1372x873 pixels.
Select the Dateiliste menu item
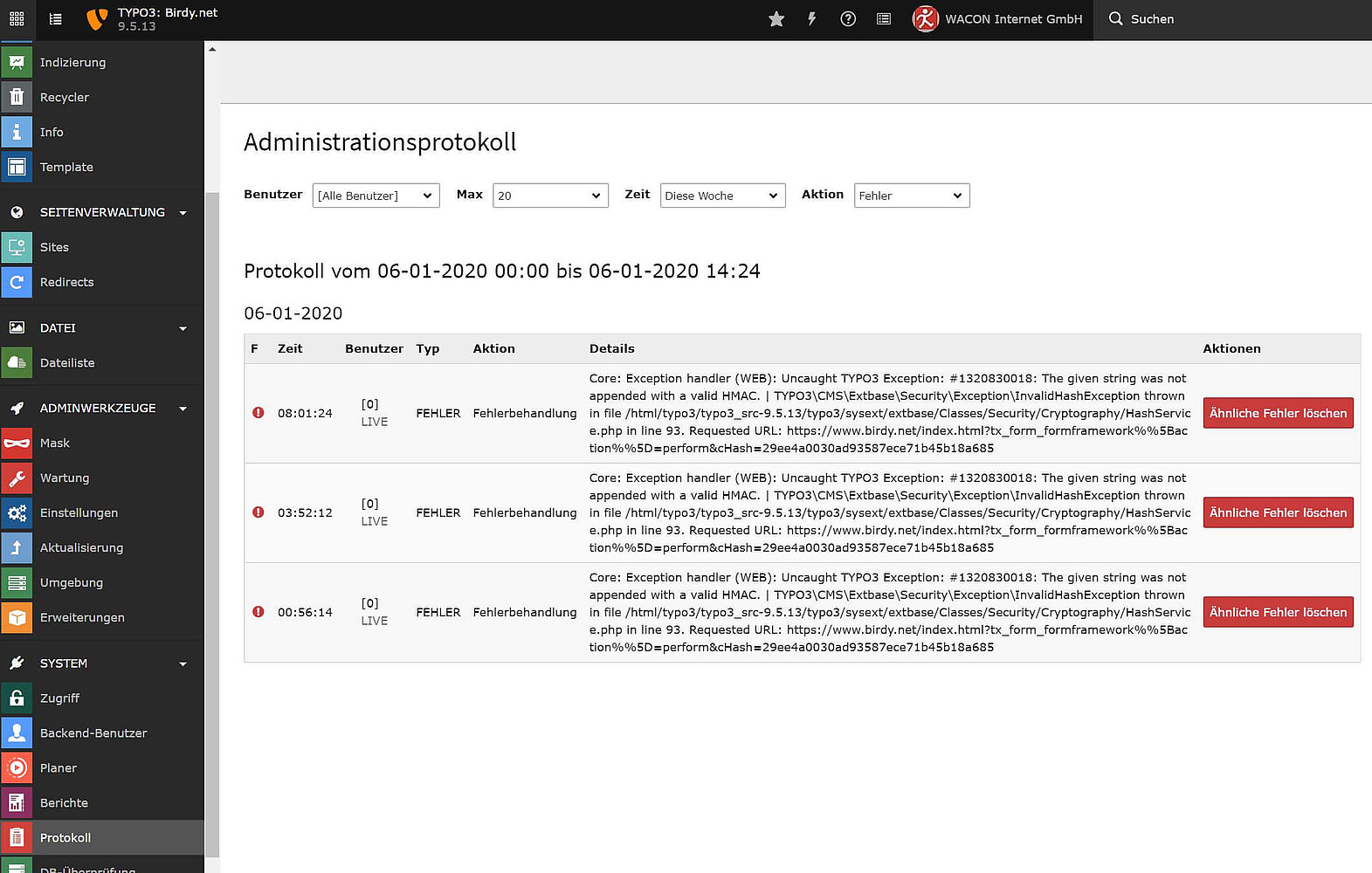(67, 362)
